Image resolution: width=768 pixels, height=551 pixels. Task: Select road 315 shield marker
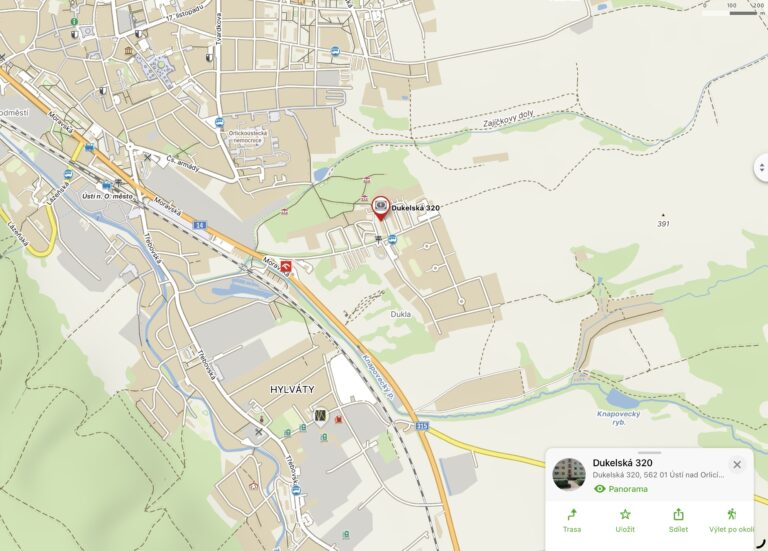(422, 426)
